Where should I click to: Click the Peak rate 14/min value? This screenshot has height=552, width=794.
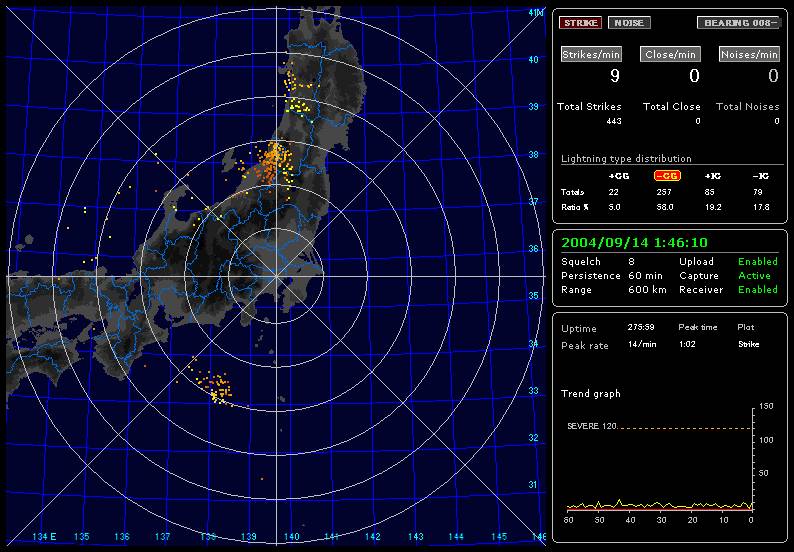[642, 344]
